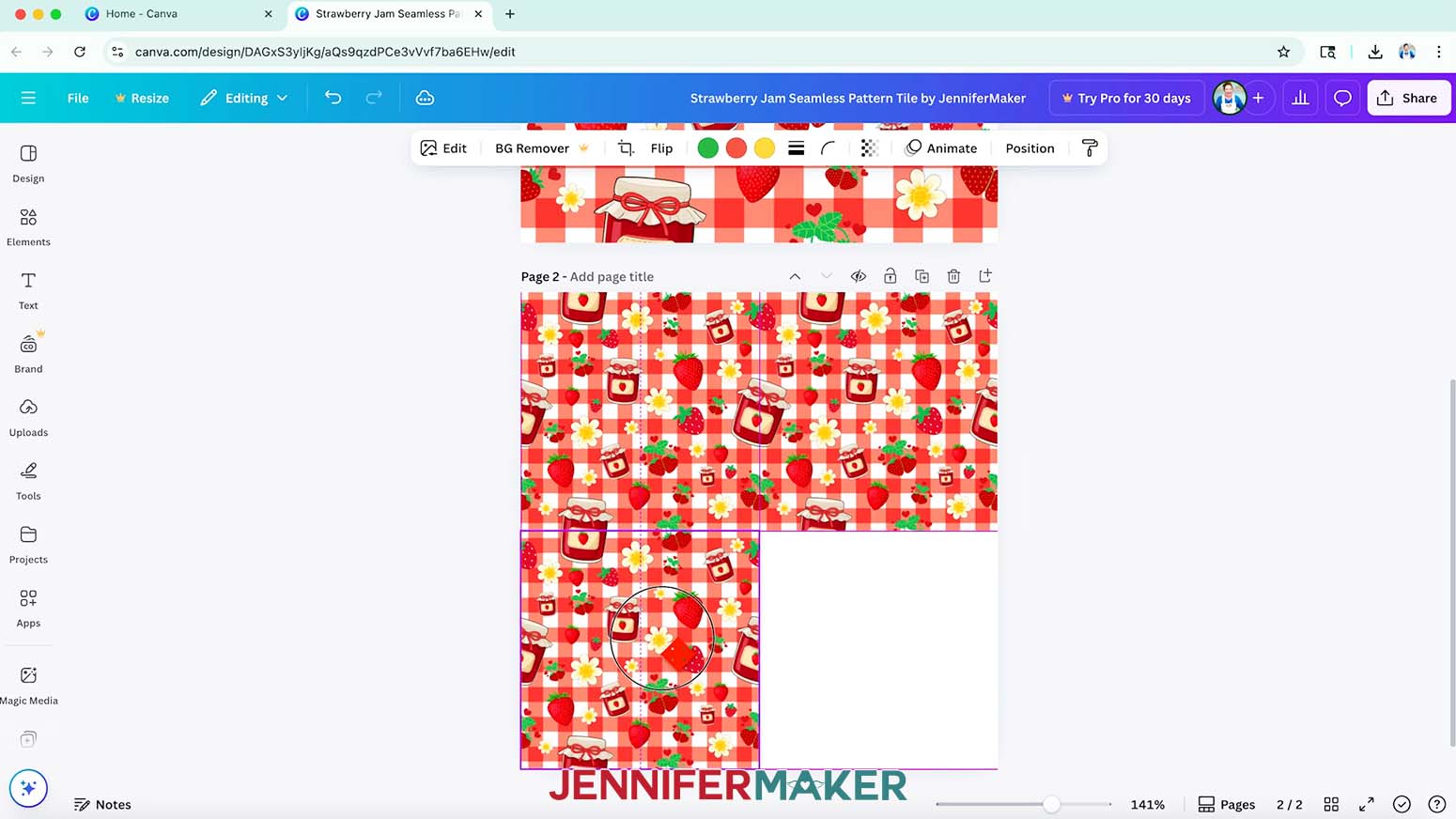Open the Apps panel
This screenshot has width=1456, height=819.
[x=28, y=609]
